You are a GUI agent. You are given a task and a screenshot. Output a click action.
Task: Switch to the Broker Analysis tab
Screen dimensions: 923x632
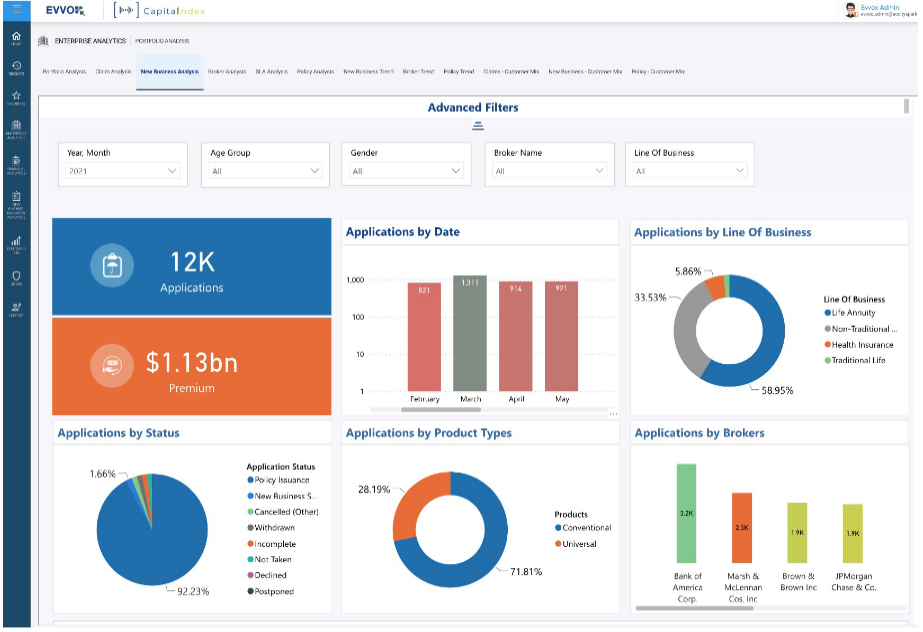point(227,72)
